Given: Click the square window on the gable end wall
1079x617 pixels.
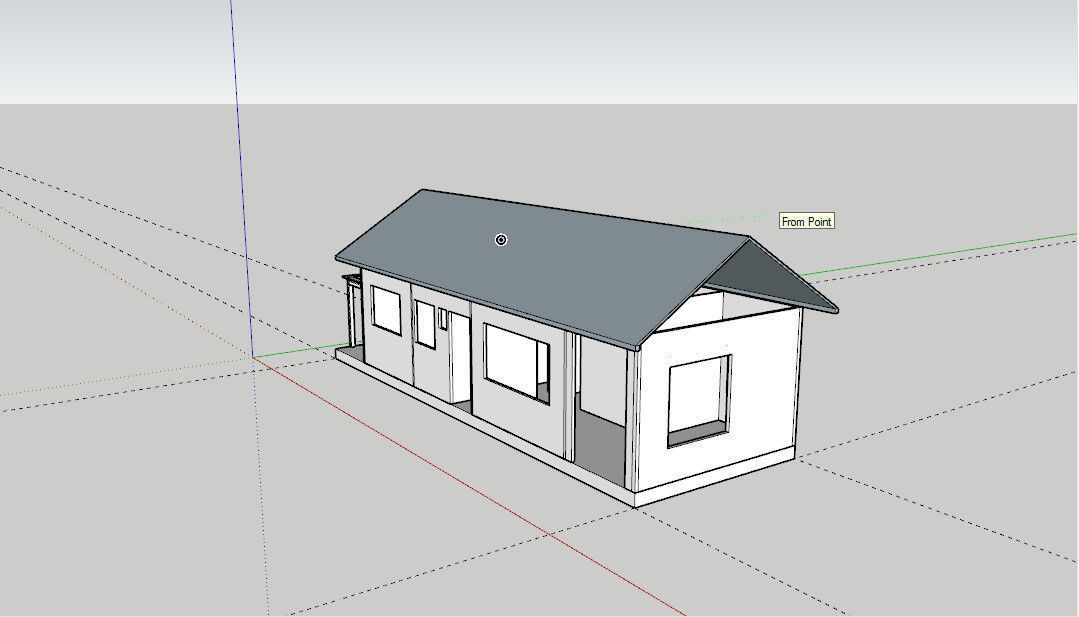Looking at the screenshot, I should 698,400.
